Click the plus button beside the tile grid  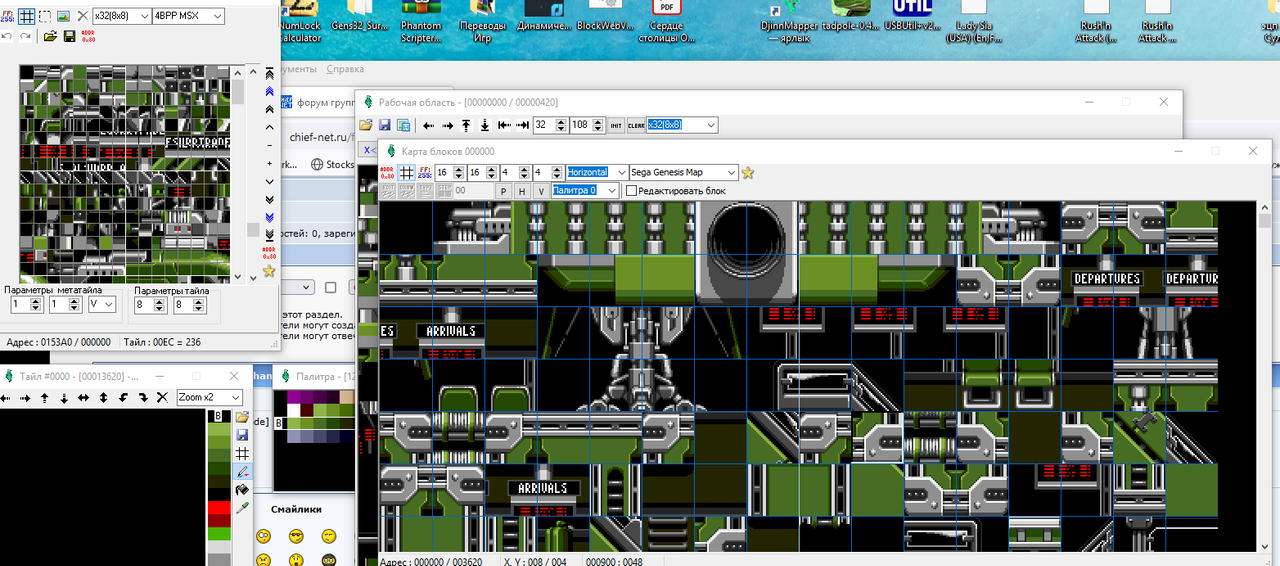pos(269,163)
